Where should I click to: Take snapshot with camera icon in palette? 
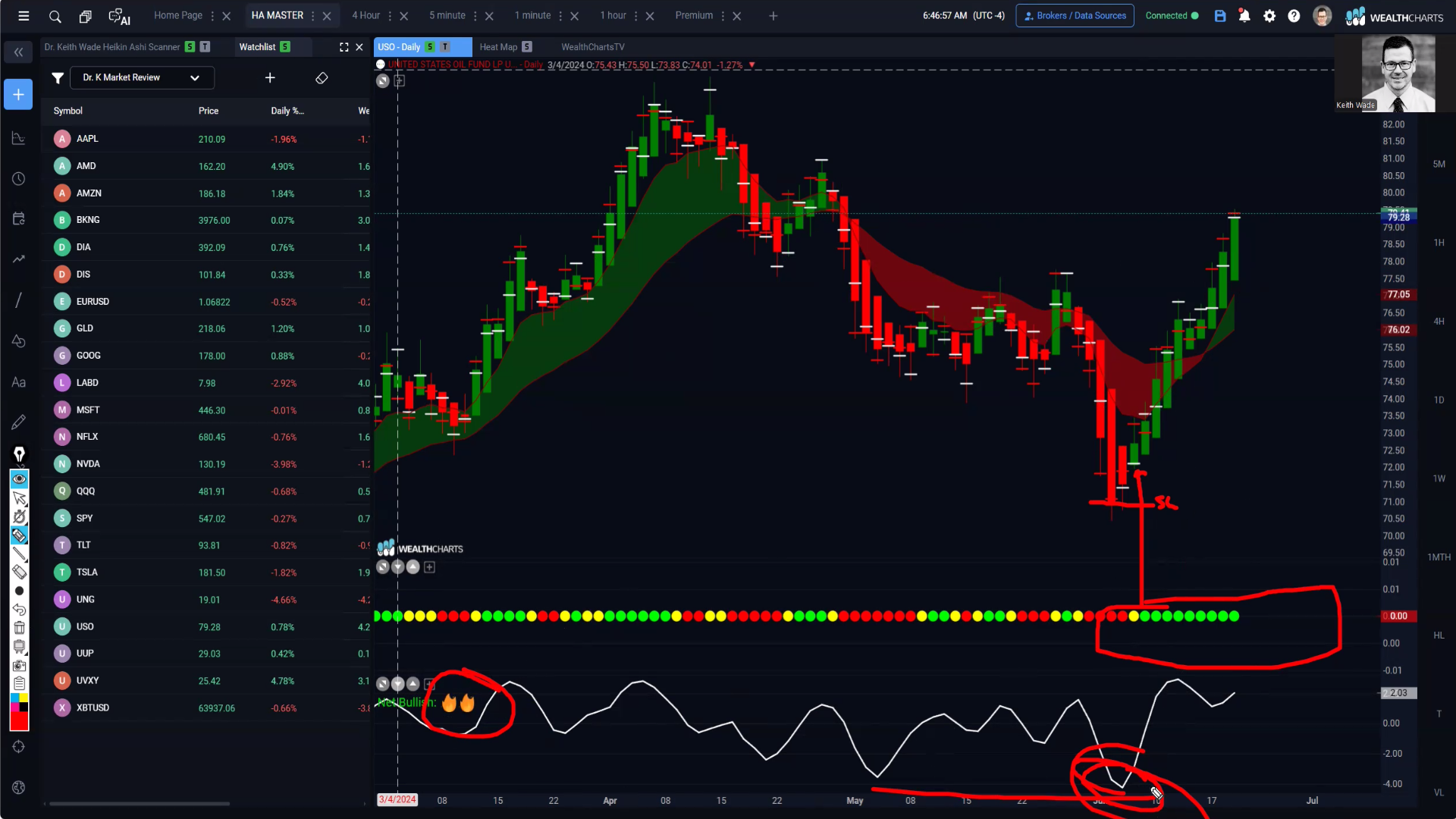click(20, 666)
